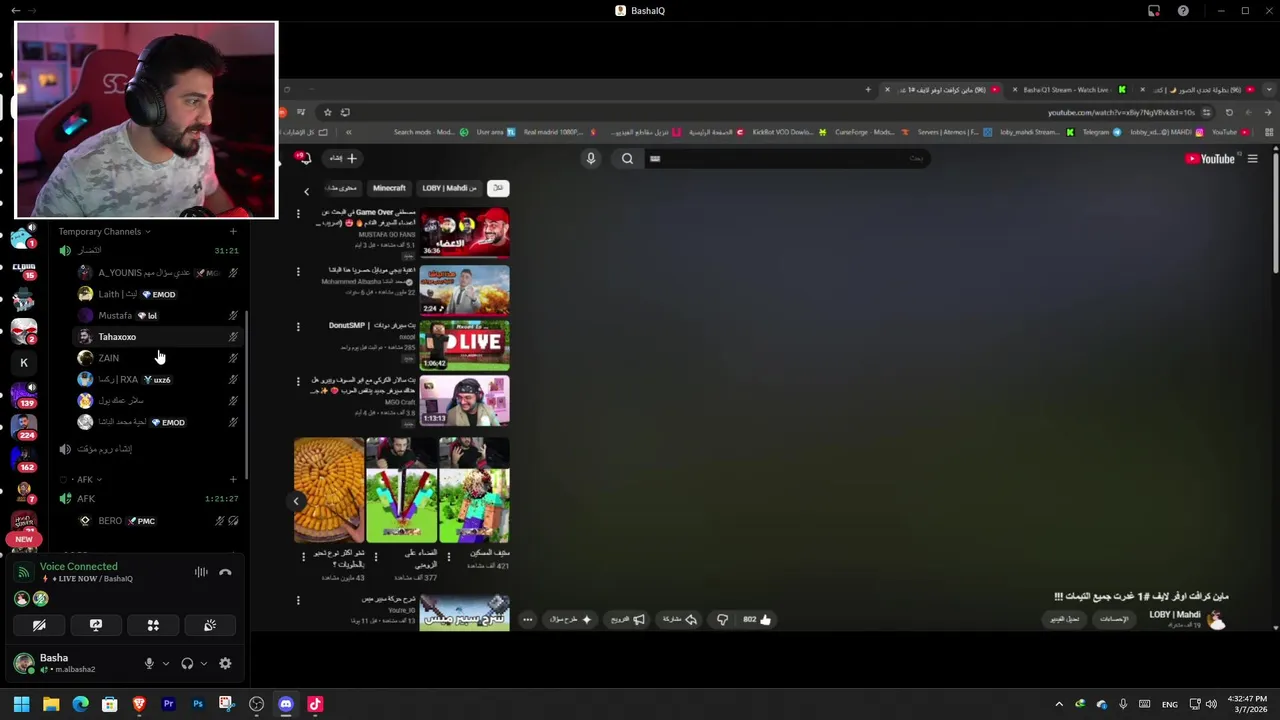Open the LOBY | Mahdi channel avatar
The width and height of the screenshot is (1280, 720).
tap(1216, 619)
